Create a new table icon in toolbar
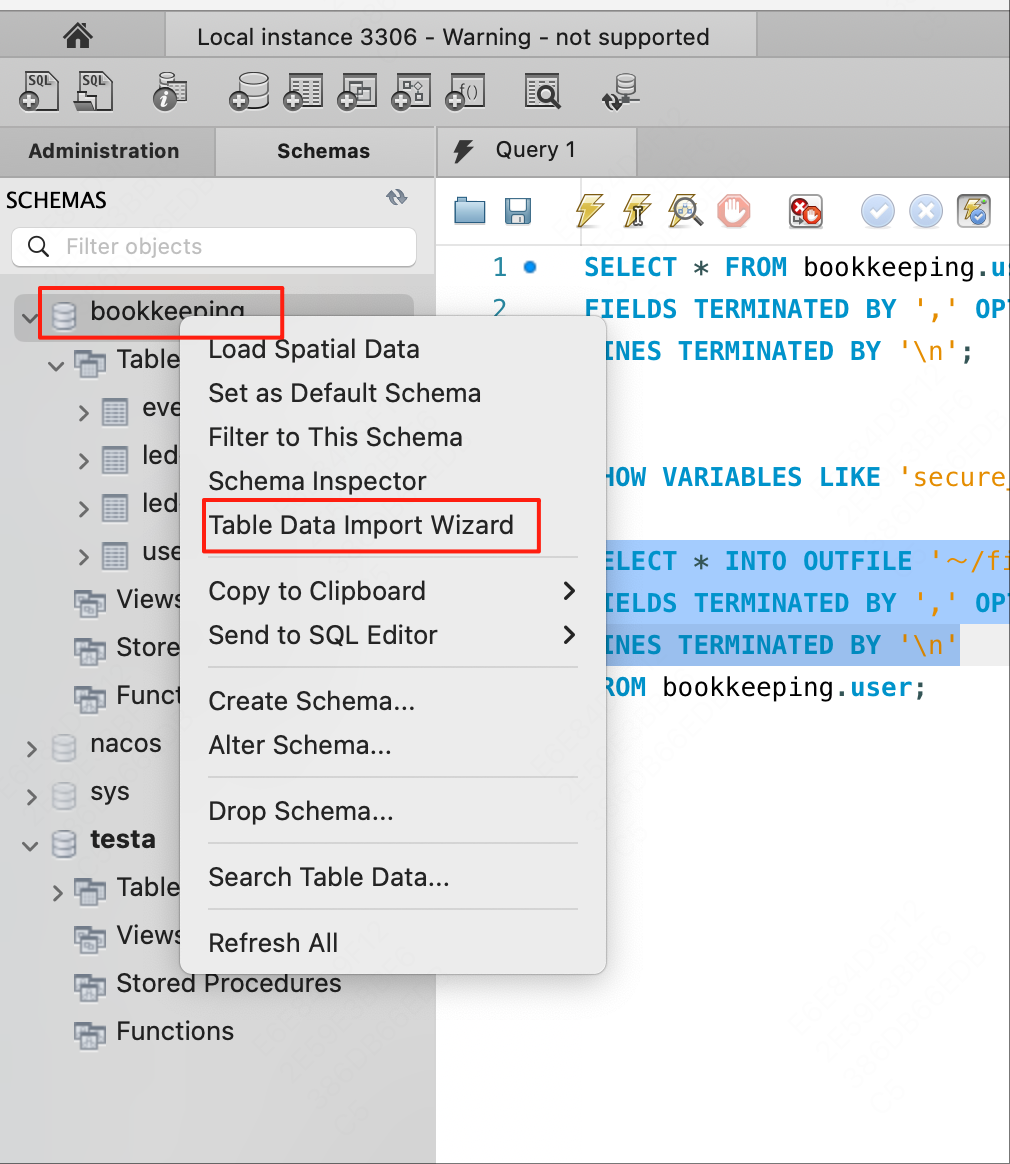Viewport: 1010px width, 1164px height. (x=302, y=91)
